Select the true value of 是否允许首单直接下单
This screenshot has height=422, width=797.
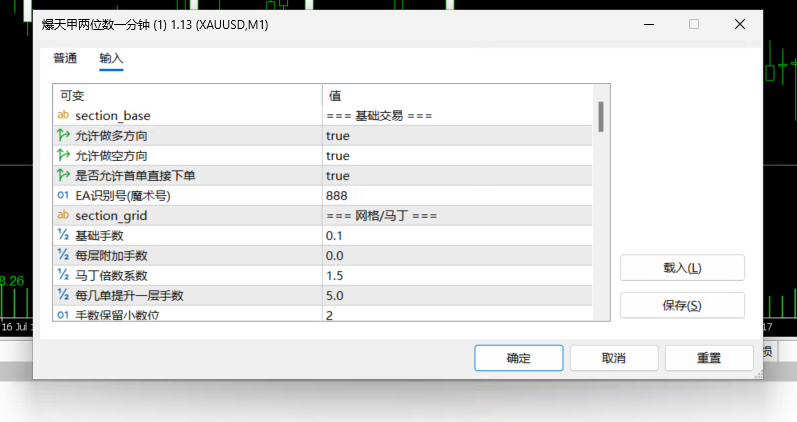[x=338, y=175]
